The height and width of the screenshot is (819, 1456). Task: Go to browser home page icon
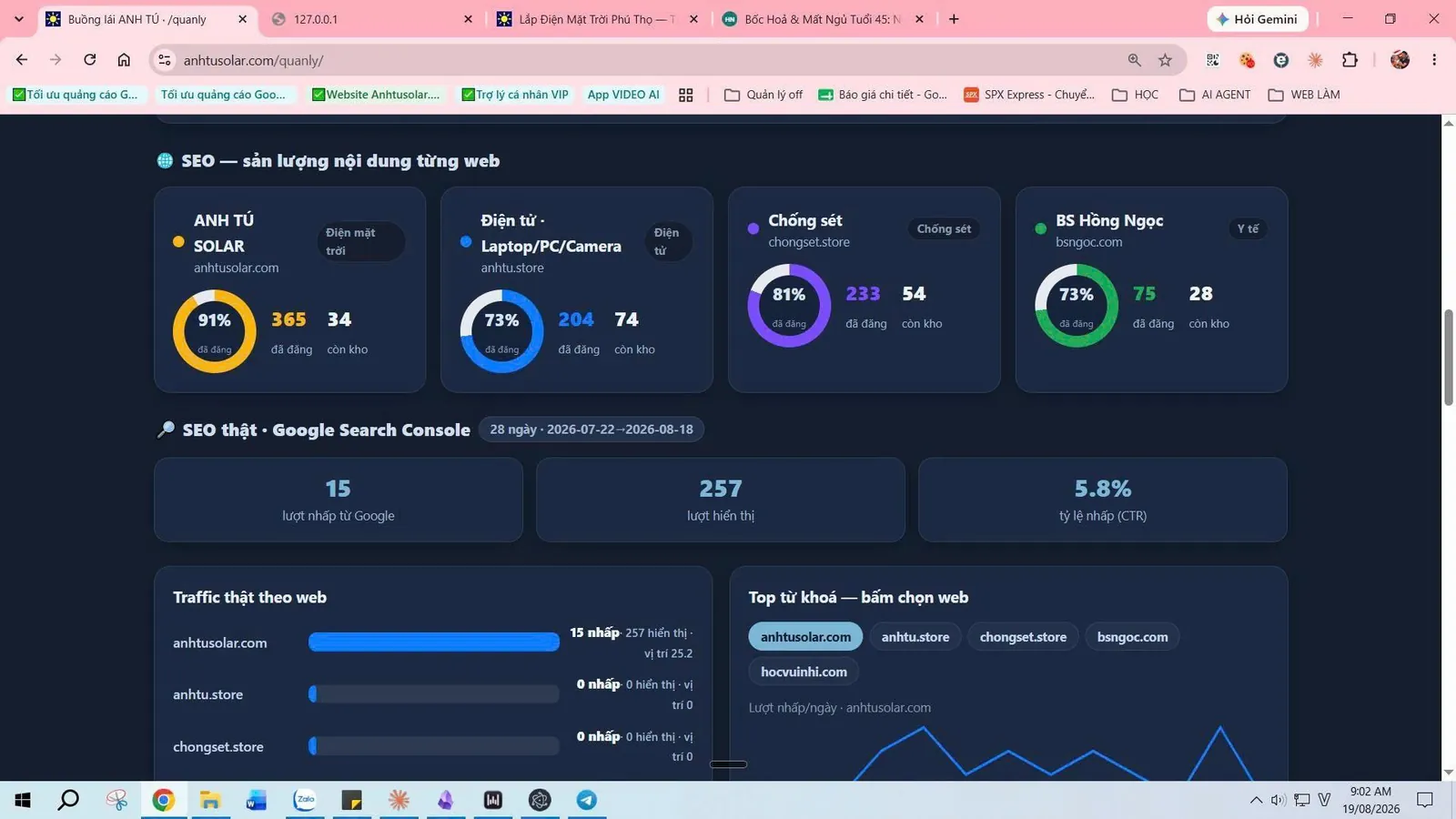pos(124,60)
